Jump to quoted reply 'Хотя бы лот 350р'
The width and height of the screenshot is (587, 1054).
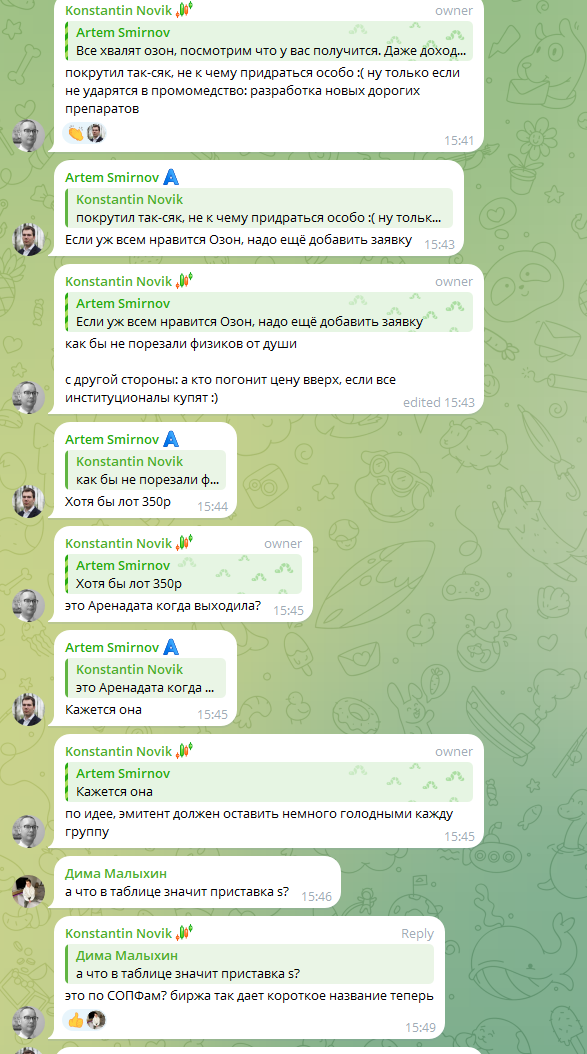pyautogui.click(x=184, y=575)
